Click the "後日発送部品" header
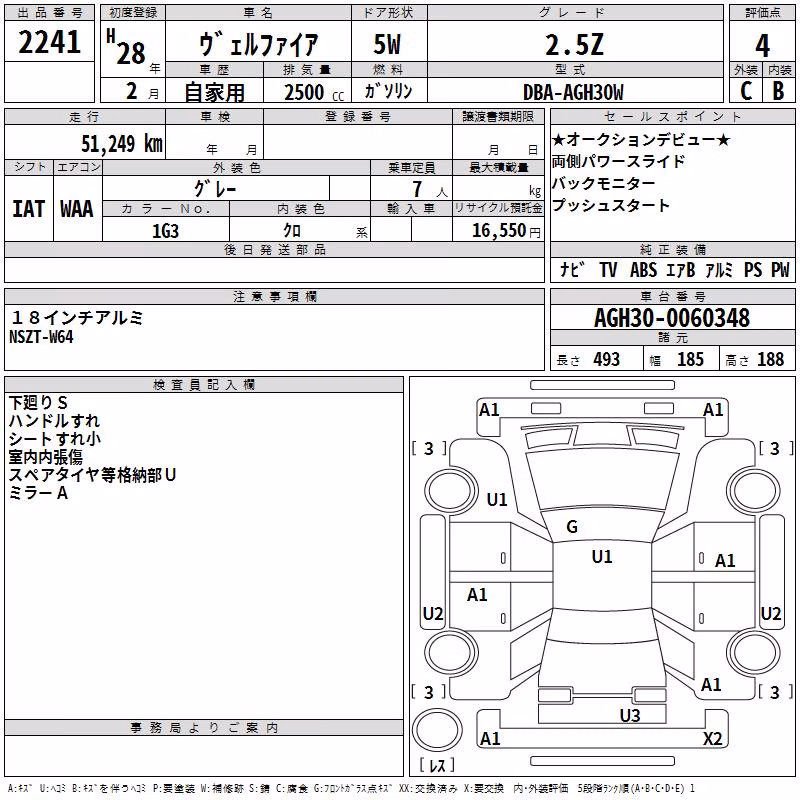The image size is (800, 800). pyautogui.click(x=275, y=249)
